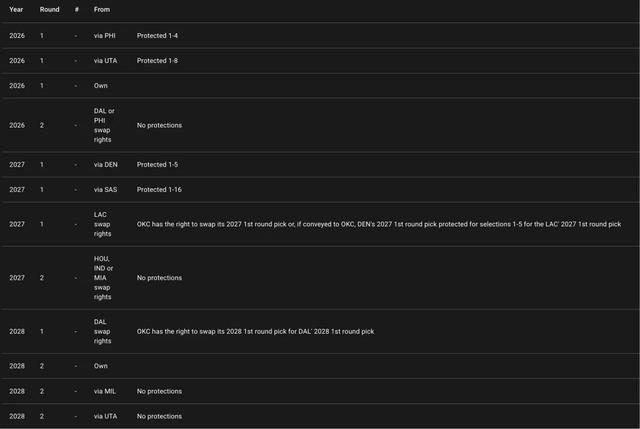Screen dimensions: 640x429
Task: Select the HOU, IND or MIA swap rights cell
Action: click(x=105, y=278)
